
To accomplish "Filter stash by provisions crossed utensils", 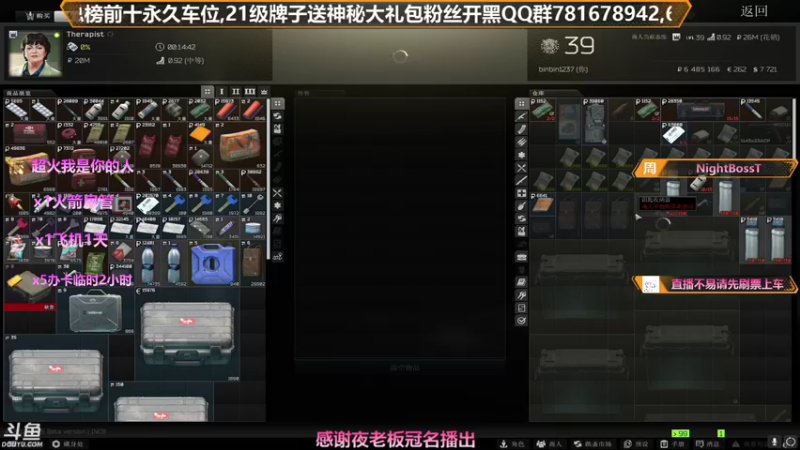I will (521, 167).
